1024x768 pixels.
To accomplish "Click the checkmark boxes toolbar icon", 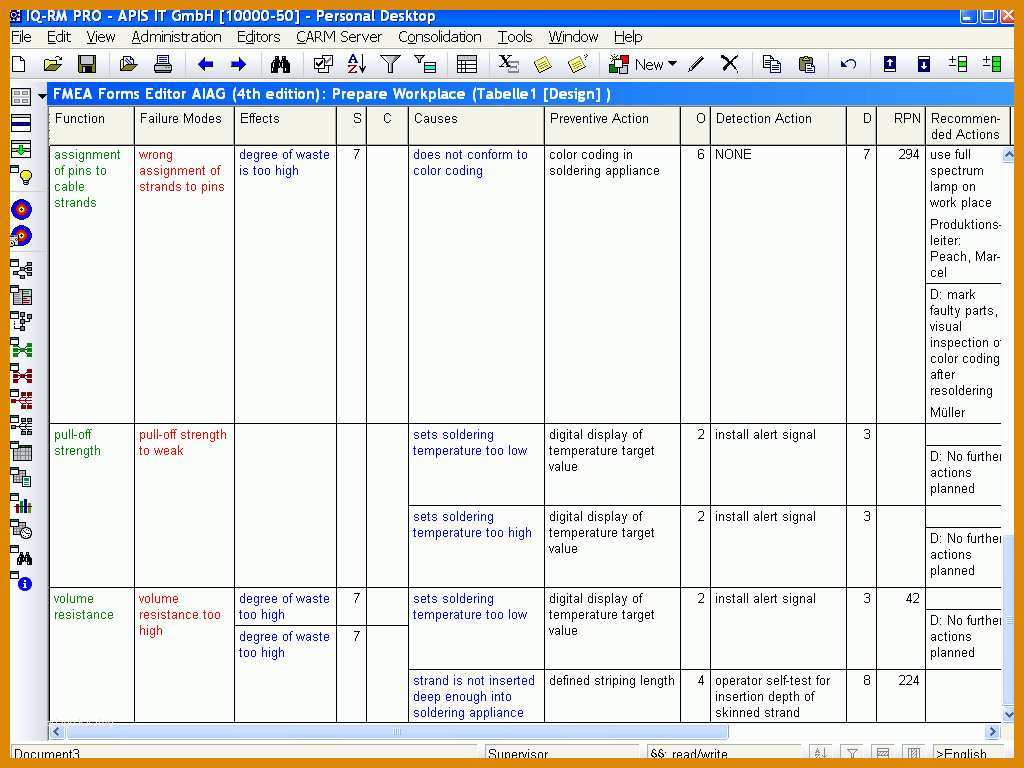I will [x=323, y=64].
